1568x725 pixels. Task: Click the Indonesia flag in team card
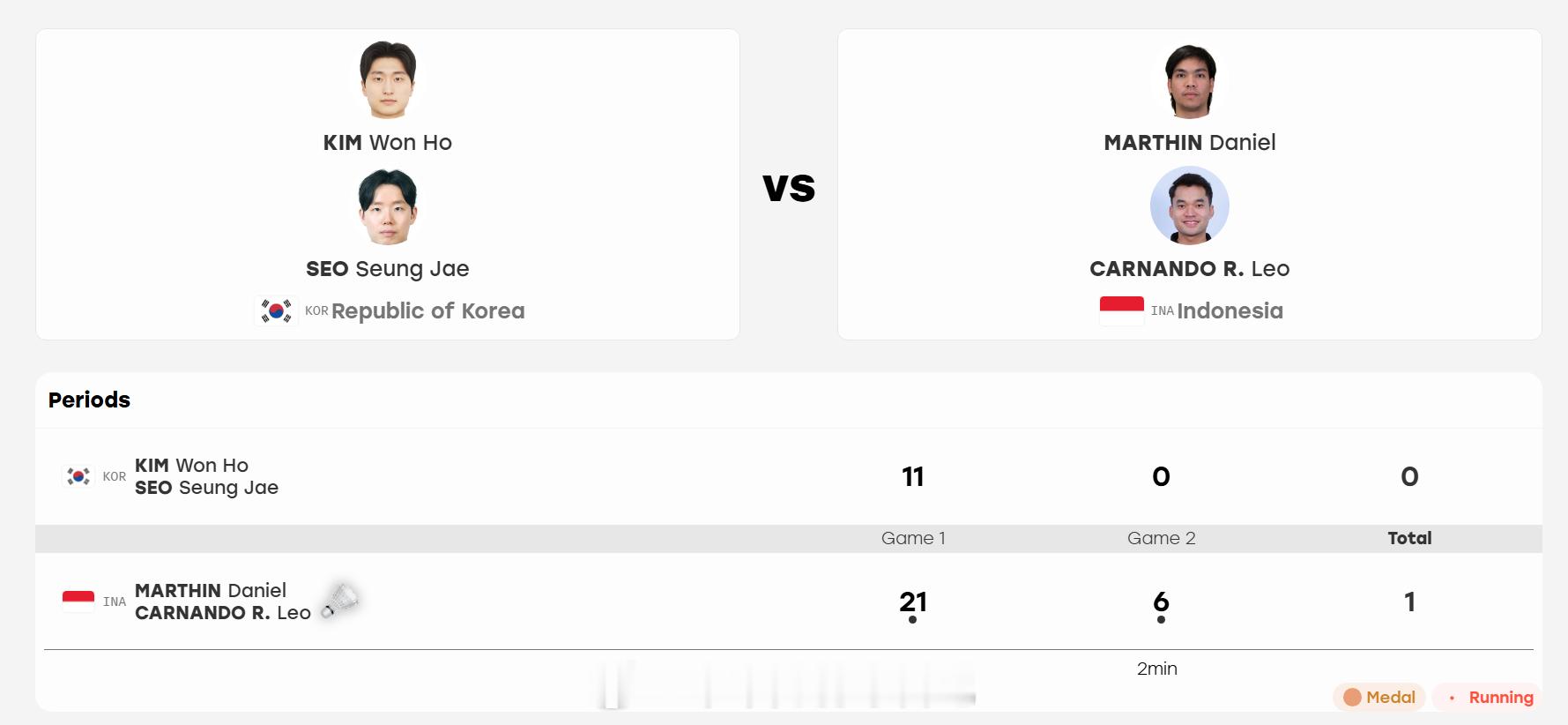[x=1122, y=310]
